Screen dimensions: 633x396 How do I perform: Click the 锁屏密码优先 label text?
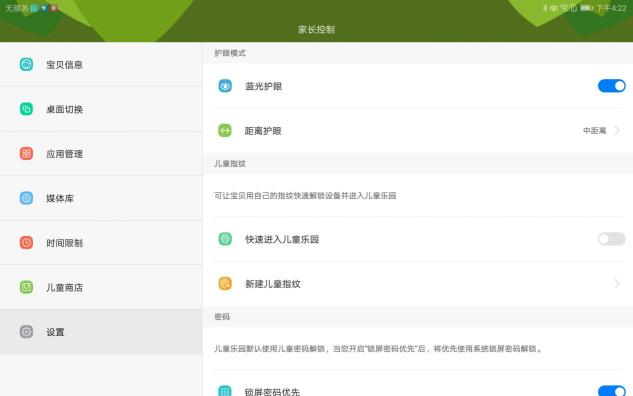(x=272, y=392)
